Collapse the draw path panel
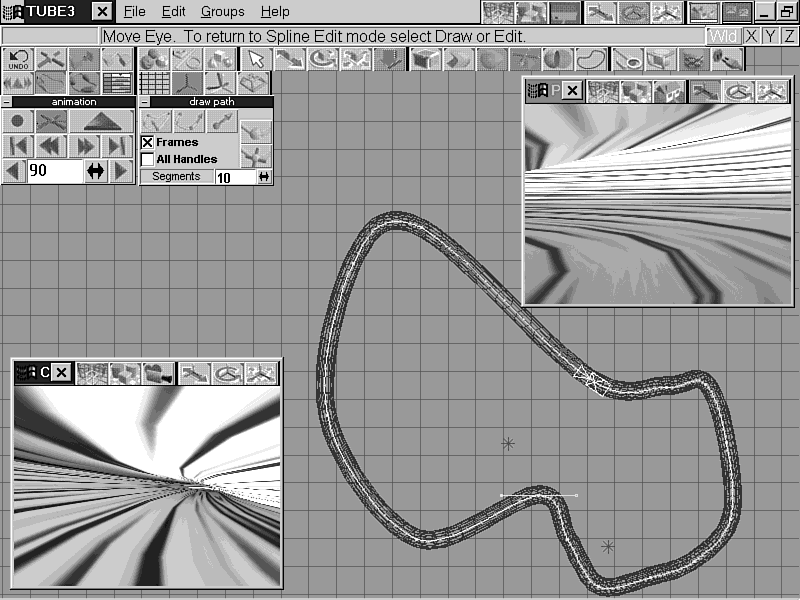The height and width of the screenshot is (600, 800). (146, 101)
